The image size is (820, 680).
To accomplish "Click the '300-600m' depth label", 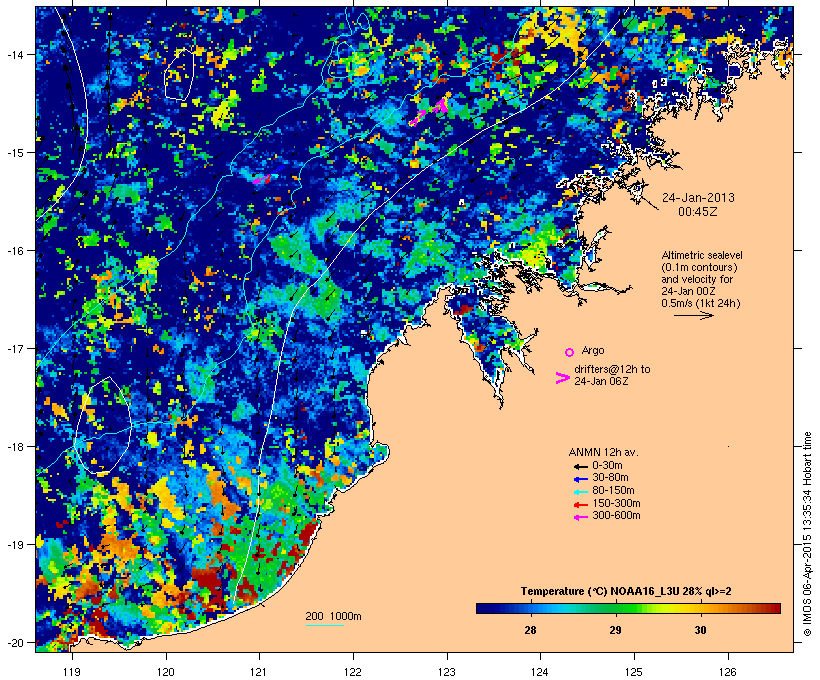I will tap(616, 516).
